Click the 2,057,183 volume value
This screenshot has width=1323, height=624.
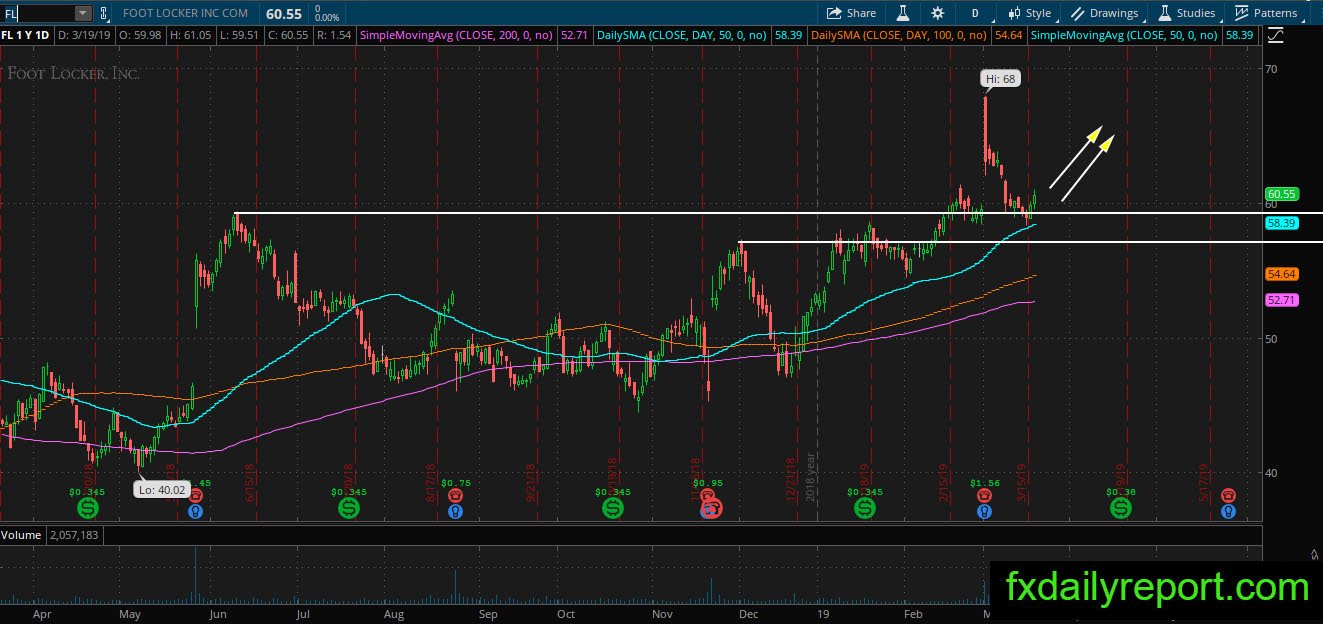coord(73,536)
